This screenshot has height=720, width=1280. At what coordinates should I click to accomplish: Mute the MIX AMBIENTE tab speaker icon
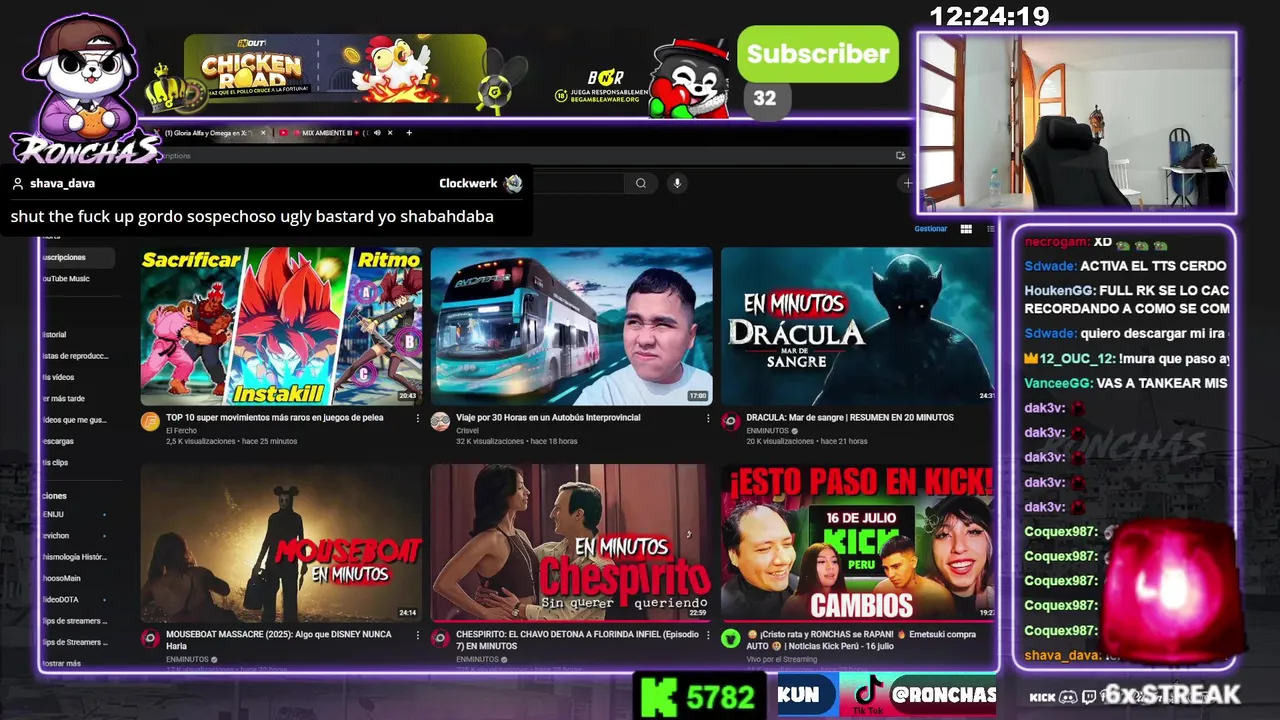[377, 133]
